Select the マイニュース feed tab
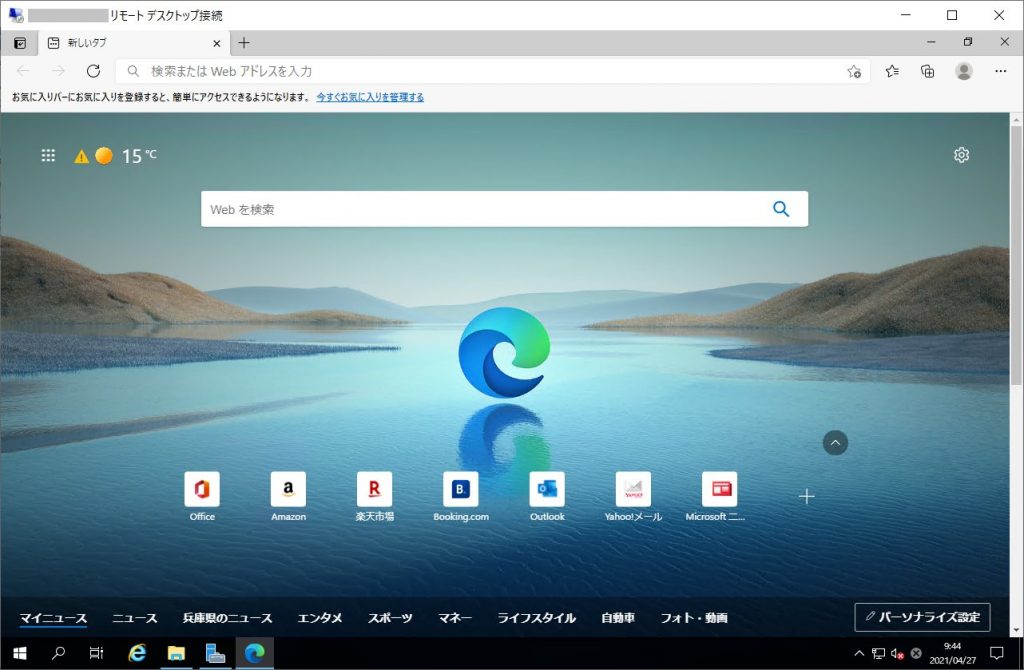1024x670 pixels. [53, 618]
